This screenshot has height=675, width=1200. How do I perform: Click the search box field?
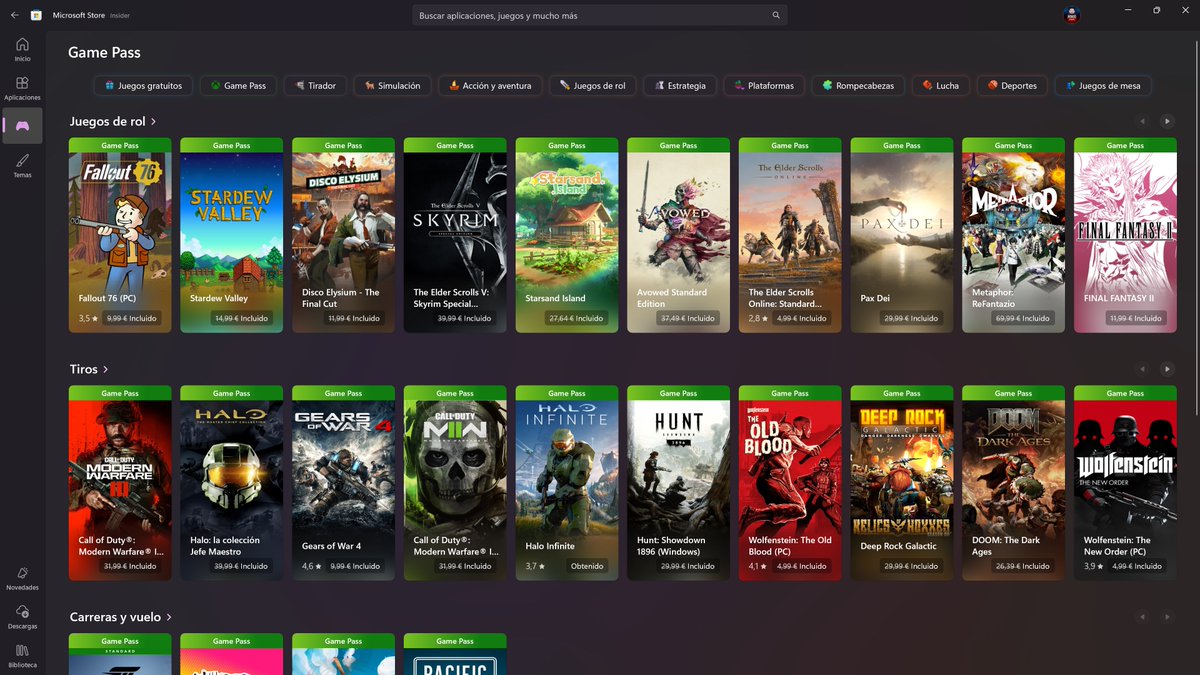tap(599, 15)
